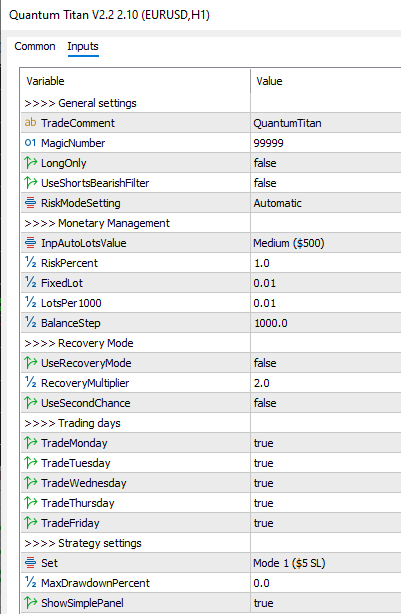
Task: Click the string icon beside TradeComment
Action: [x=31, y=123]
